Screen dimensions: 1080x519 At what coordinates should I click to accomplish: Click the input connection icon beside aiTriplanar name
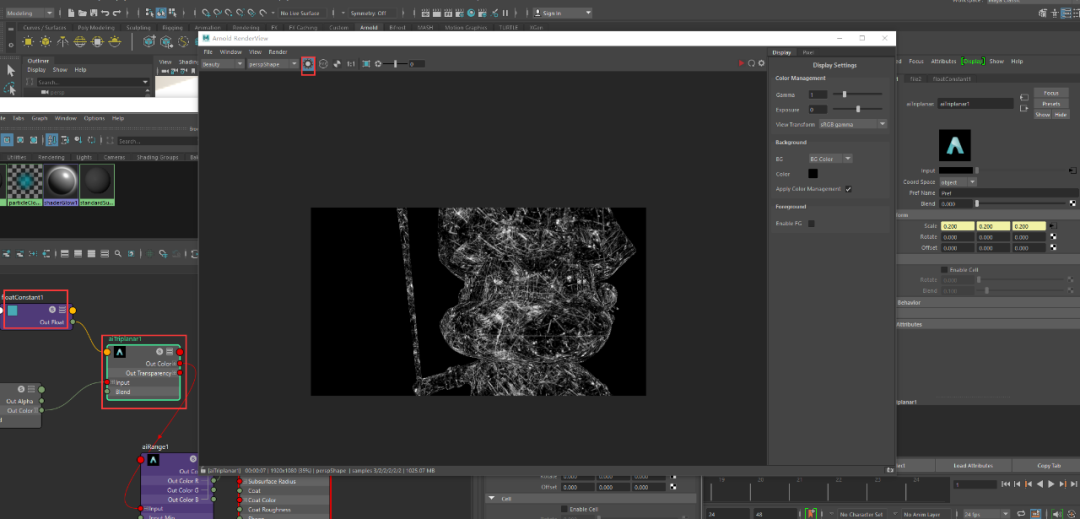[x=1024, y=97]
